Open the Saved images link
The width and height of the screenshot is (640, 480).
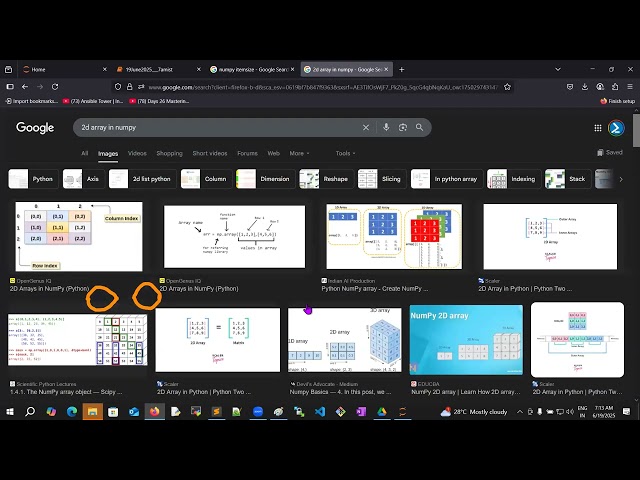click(609, 153)
